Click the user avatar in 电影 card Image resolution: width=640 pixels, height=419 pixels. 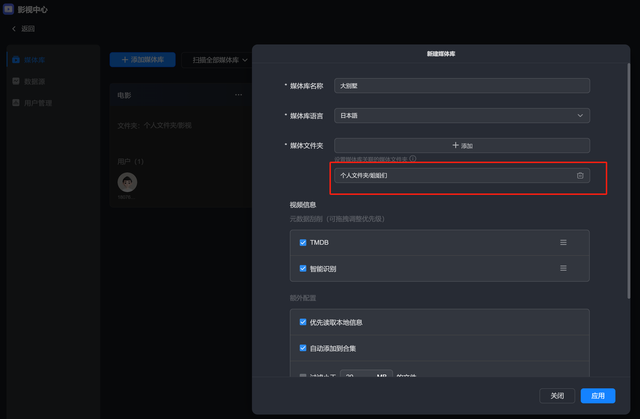pos(127,182)
